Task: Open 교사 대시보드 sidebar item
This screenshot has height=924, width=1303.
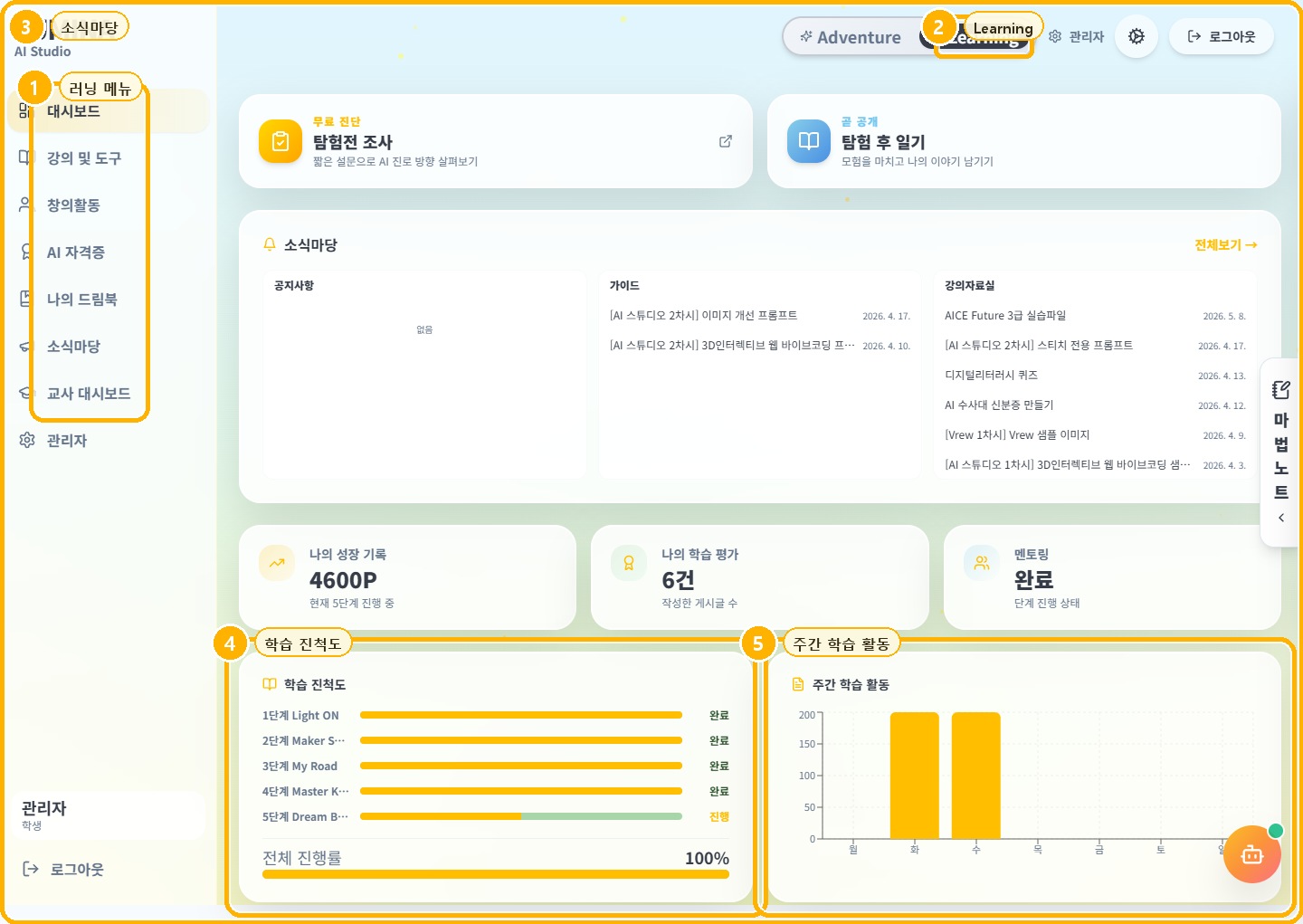Action: (x=107, y=394)
